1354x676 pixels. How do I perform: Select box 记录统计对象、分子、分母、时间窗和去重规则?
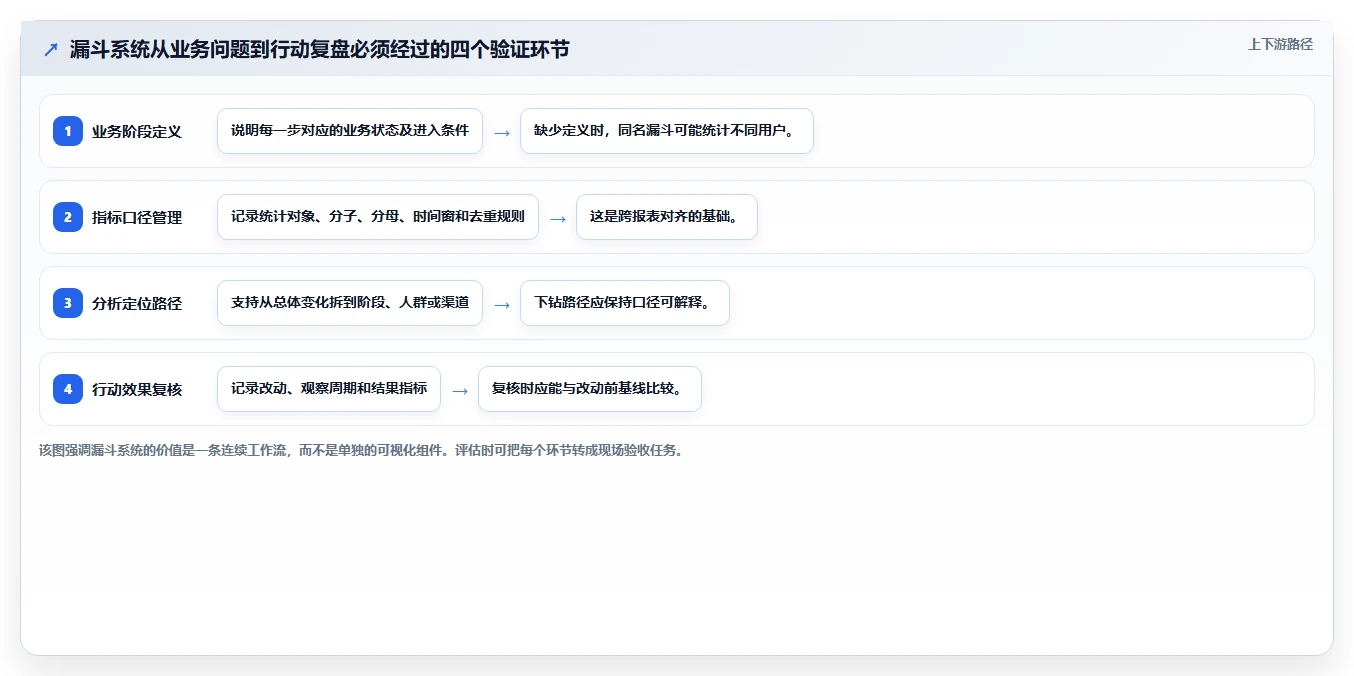coord(378,217)
